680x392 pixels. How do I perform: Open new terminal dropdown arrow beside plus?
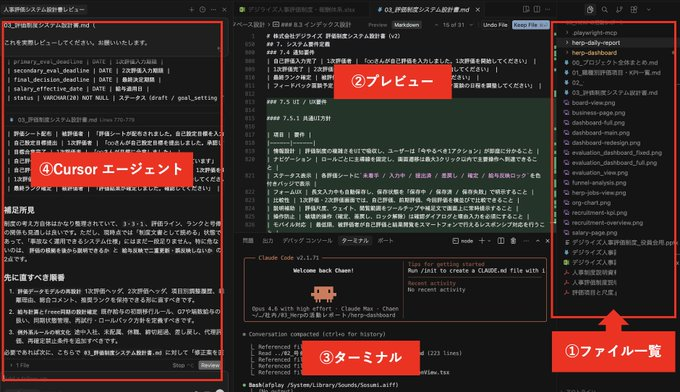pos(489,241)
